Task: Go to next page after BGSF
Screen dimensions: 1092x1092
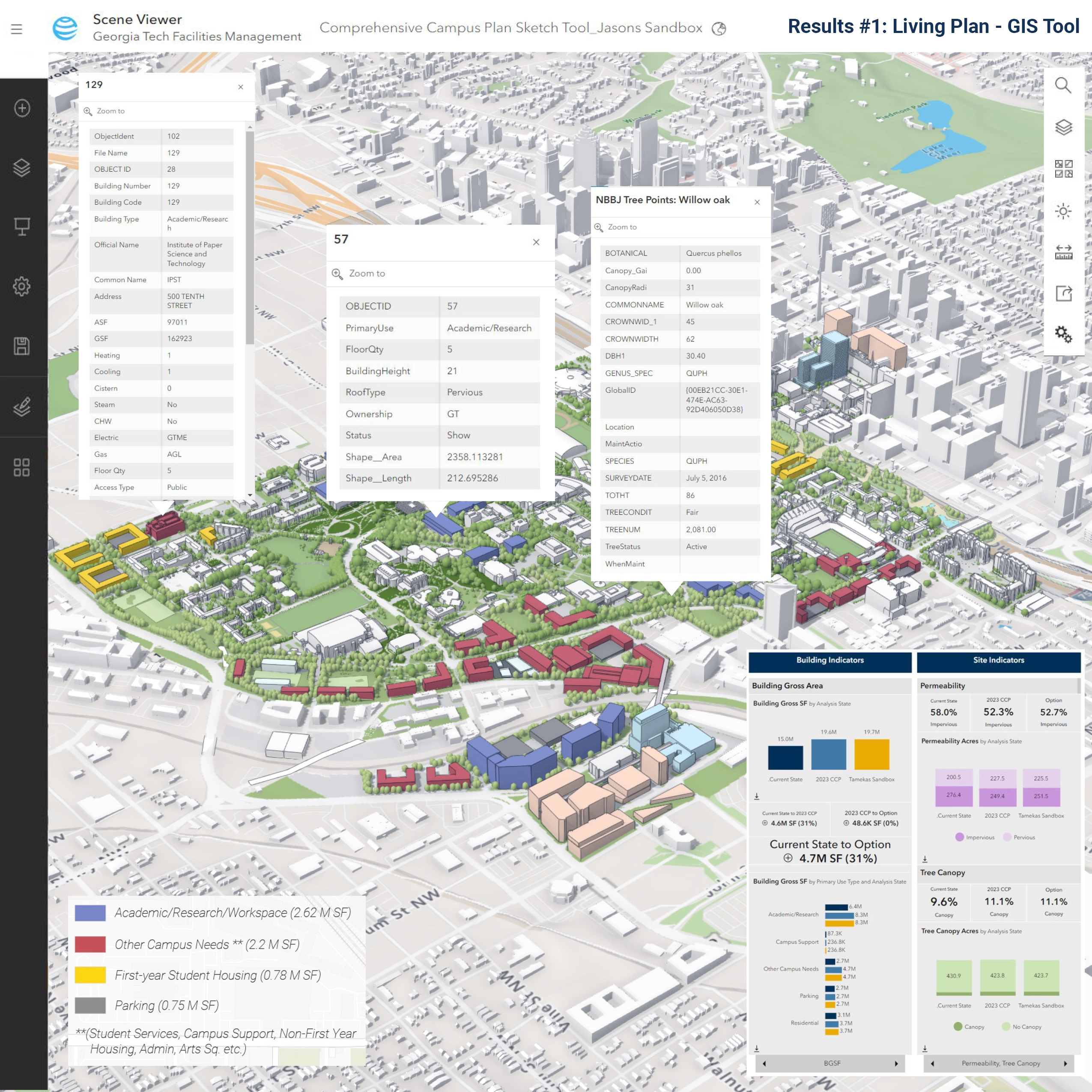Action: (x=896, y=1063)
